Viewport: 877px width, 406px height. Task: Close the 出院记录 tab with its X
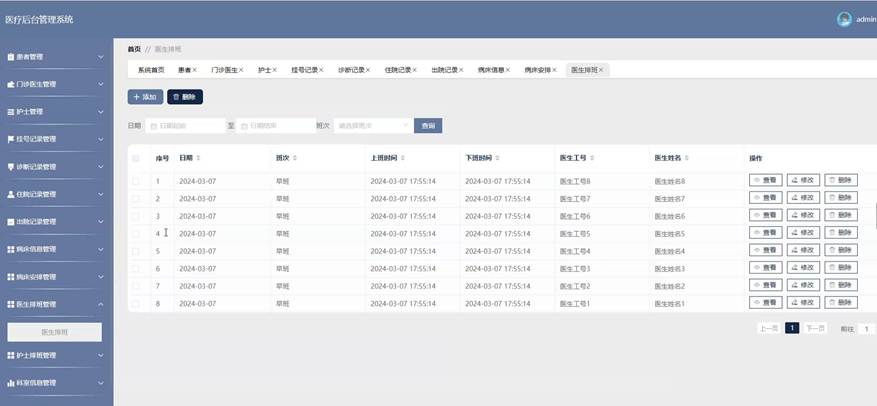point(461,70)
